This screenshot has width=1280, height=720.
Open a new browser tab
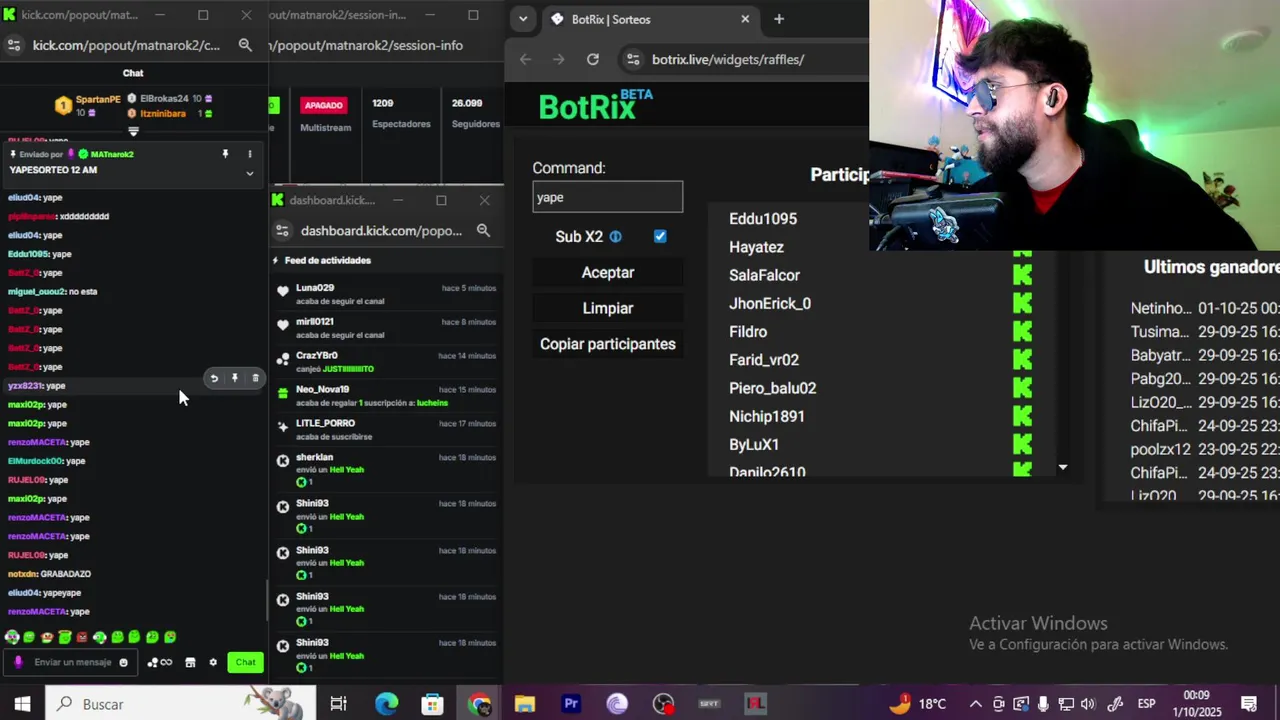(x=779, y=19)
